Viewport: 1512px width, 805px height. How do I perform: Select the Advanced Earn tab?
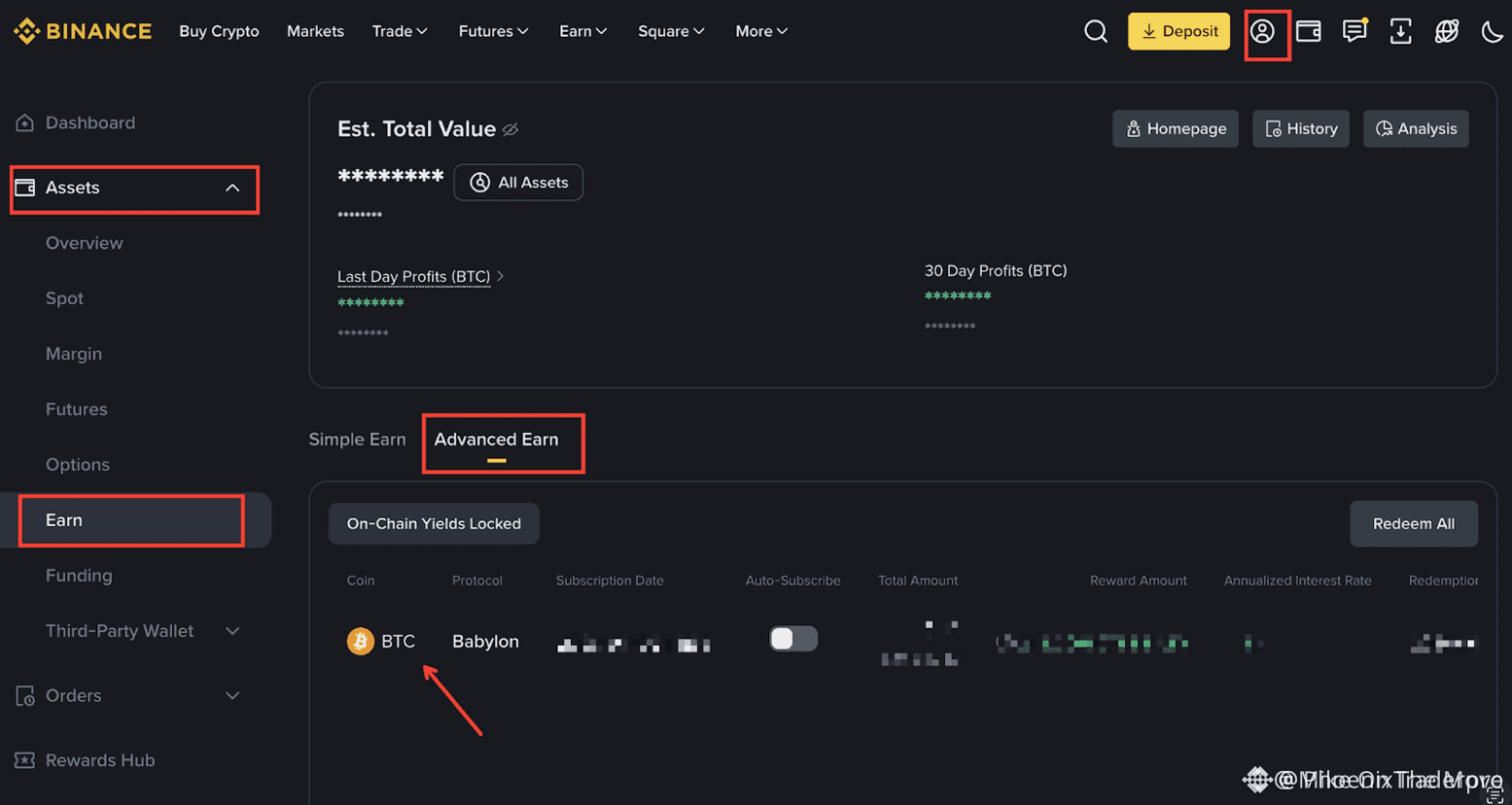496,439
